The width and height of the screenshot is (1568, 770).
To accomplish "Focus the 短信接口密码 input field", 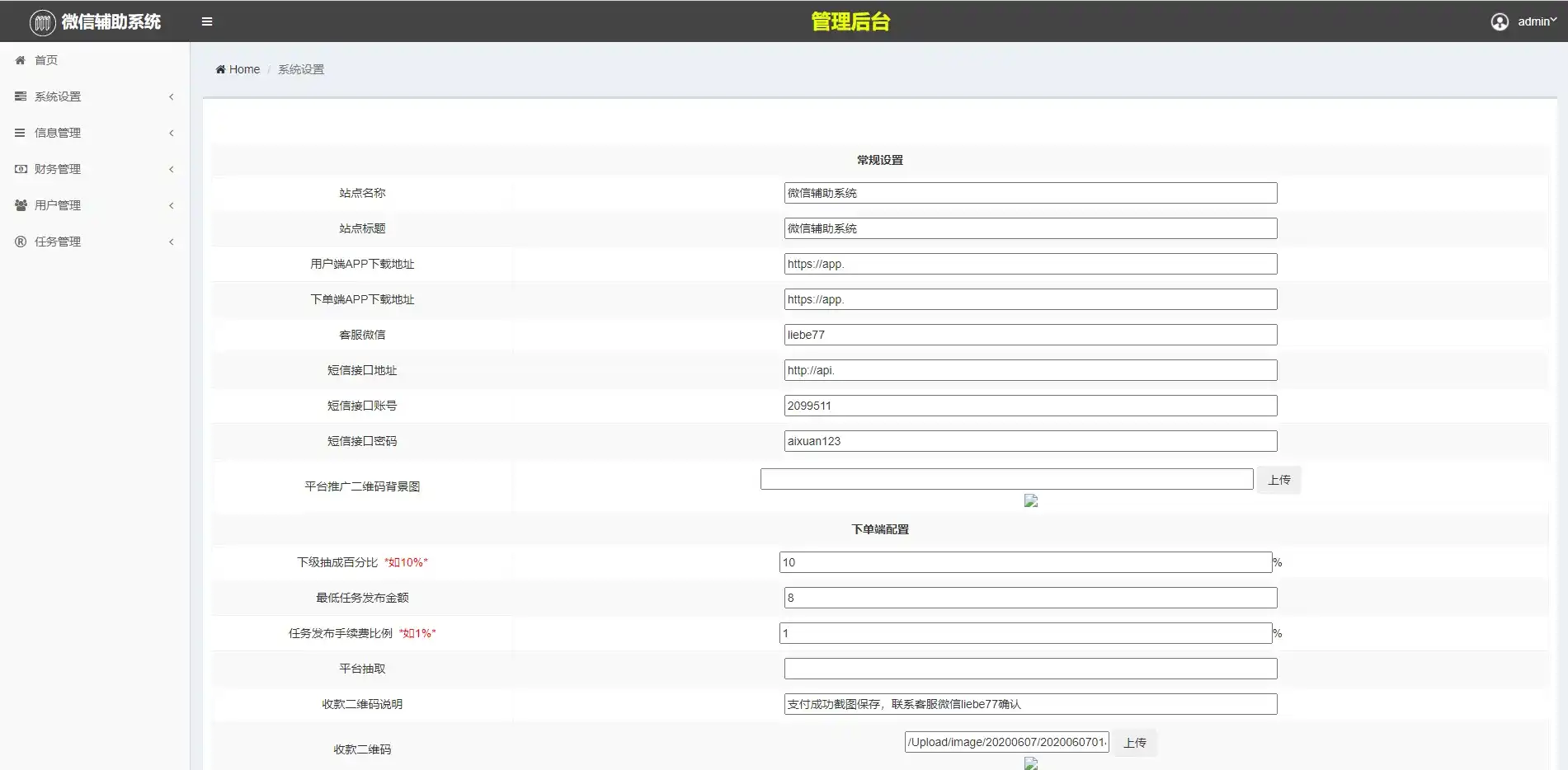I will [1030, 441].
